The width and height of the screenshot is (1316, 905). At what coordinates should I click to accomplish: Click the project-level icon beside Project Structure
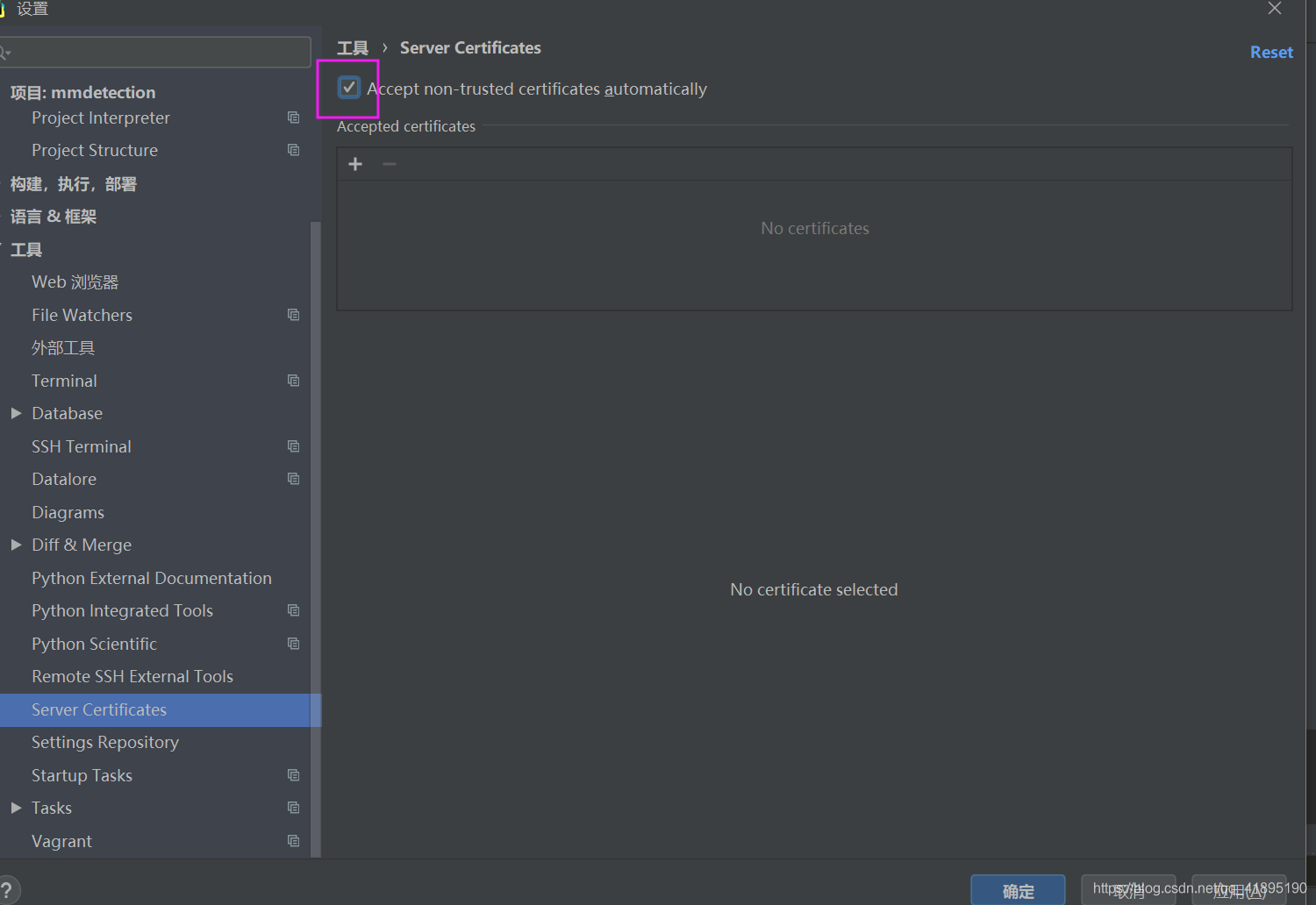coord(293,150)
